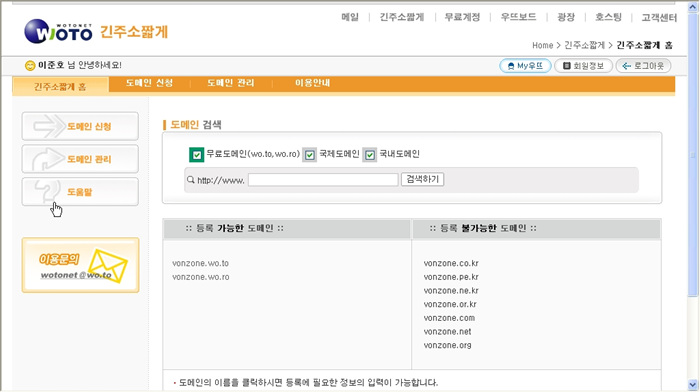This screenshot has width=700, height=392.
Task: Select available domain vonzone.wo.to
Action: point(200,263)
